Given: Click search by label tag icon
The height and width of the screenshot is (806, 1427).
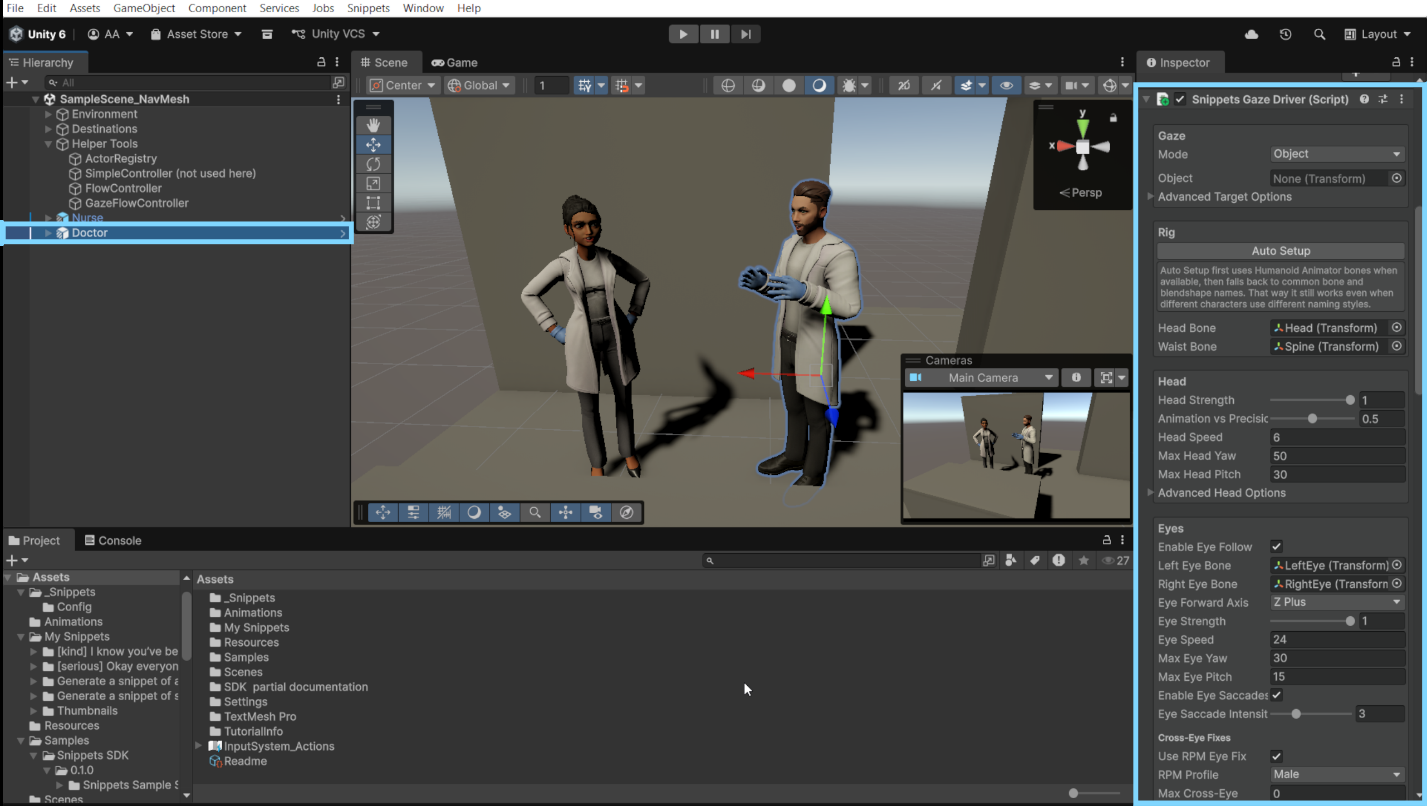Looking at the screenshot, I should click(x=1035, y=561).
